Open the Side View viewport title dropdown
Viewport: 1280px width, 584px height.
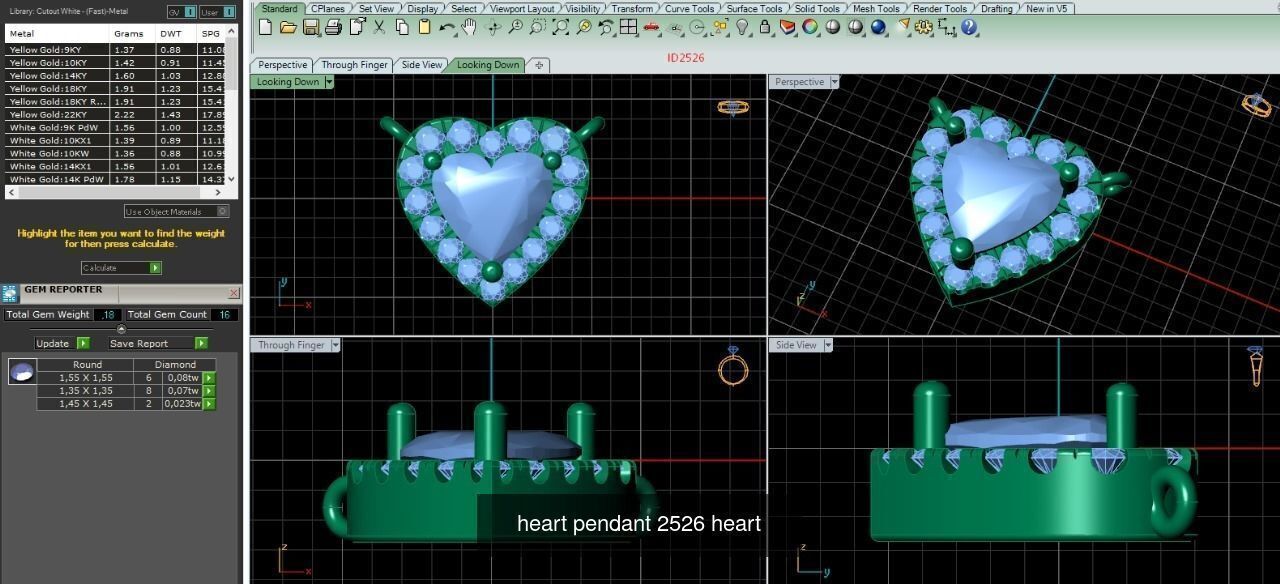pos(826,345)
